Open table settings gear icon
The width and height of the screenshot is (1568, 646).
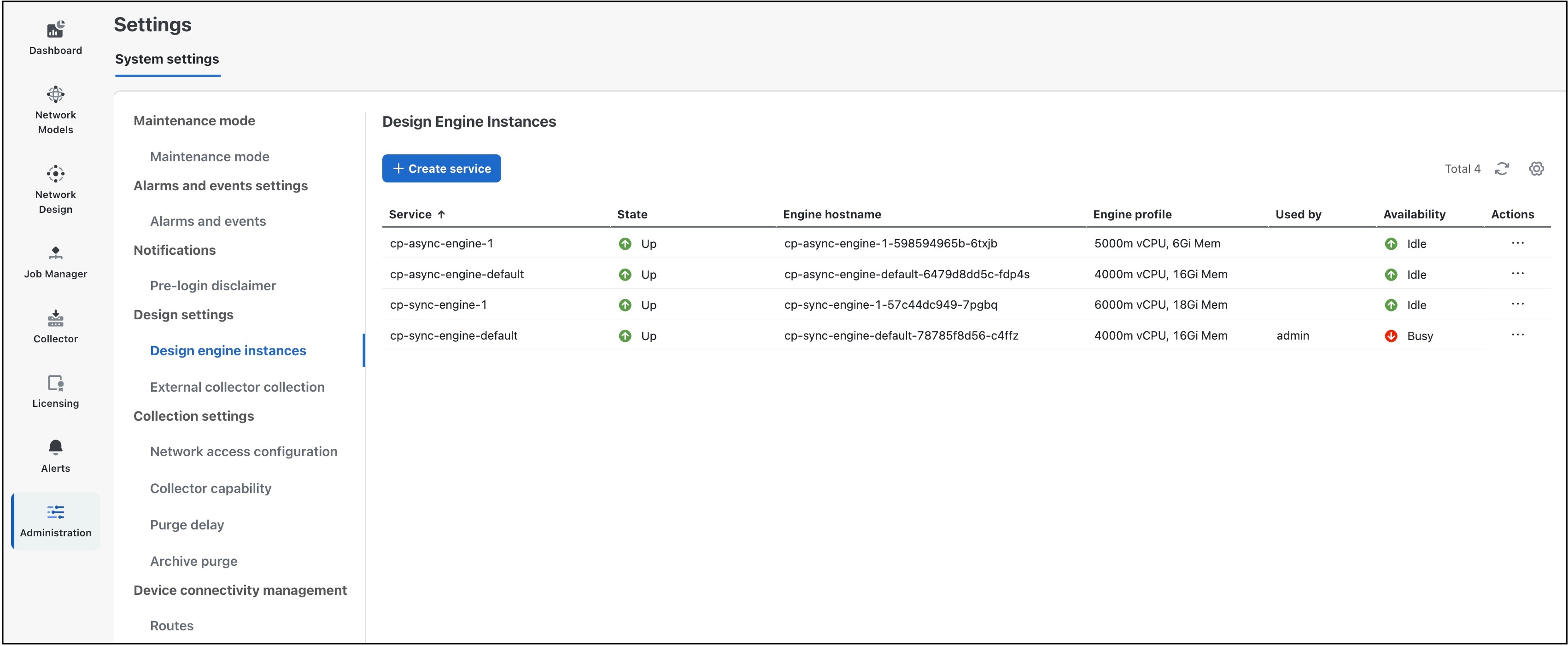(1536, 169)
